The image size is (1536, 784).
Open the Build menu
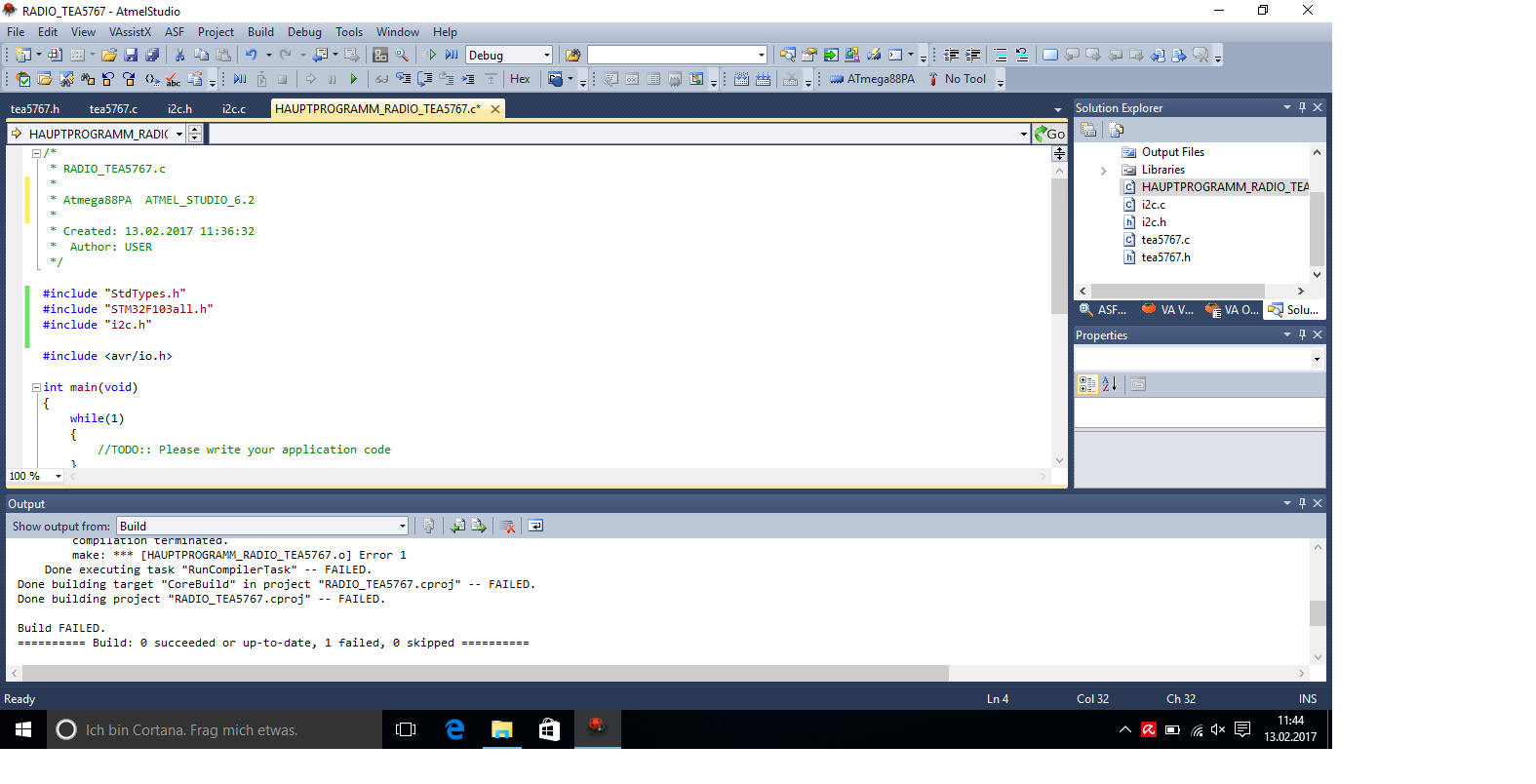click(x=260, y=32)
